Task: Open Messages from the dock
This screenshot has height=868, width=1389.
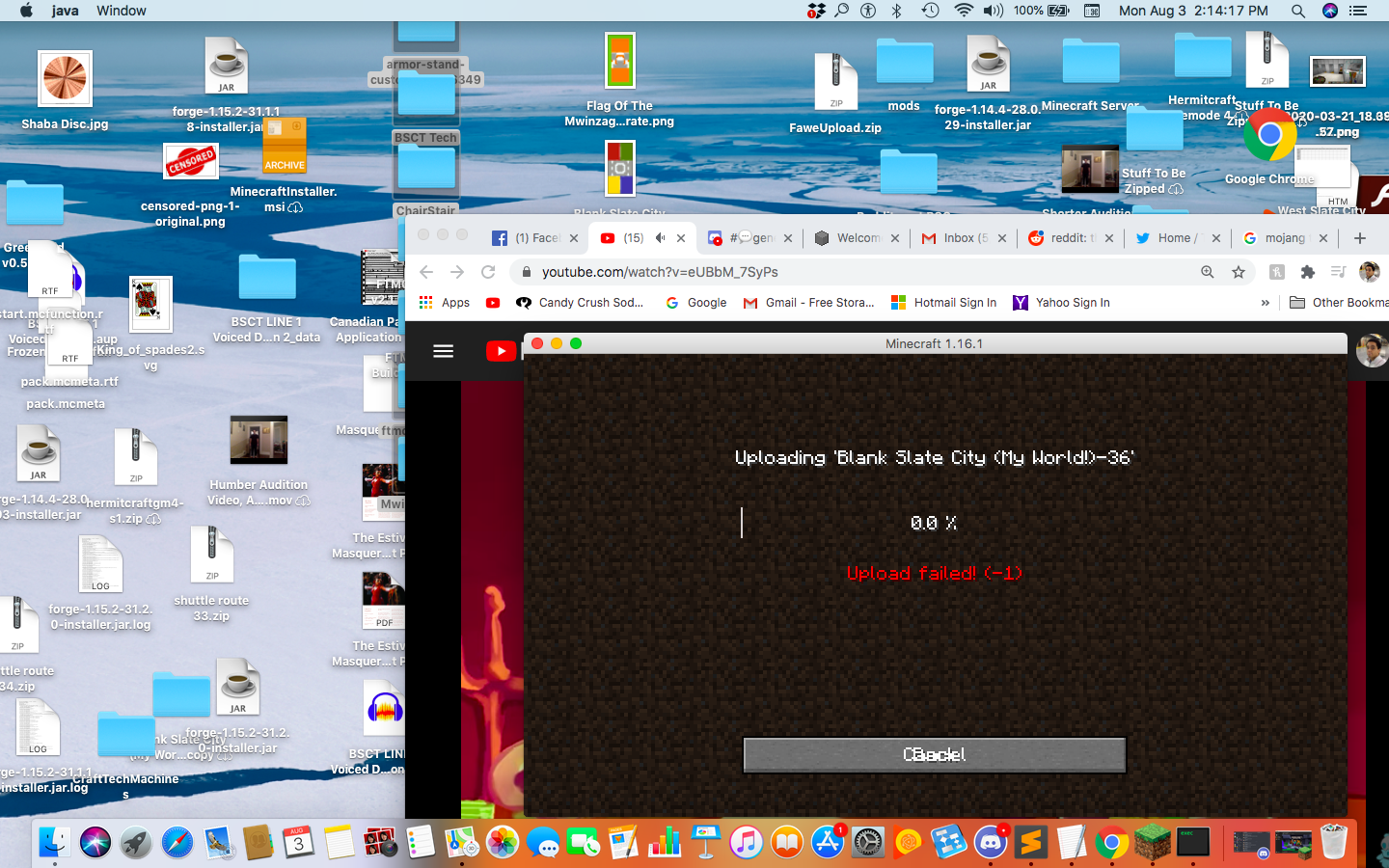Action: point(543,842)
